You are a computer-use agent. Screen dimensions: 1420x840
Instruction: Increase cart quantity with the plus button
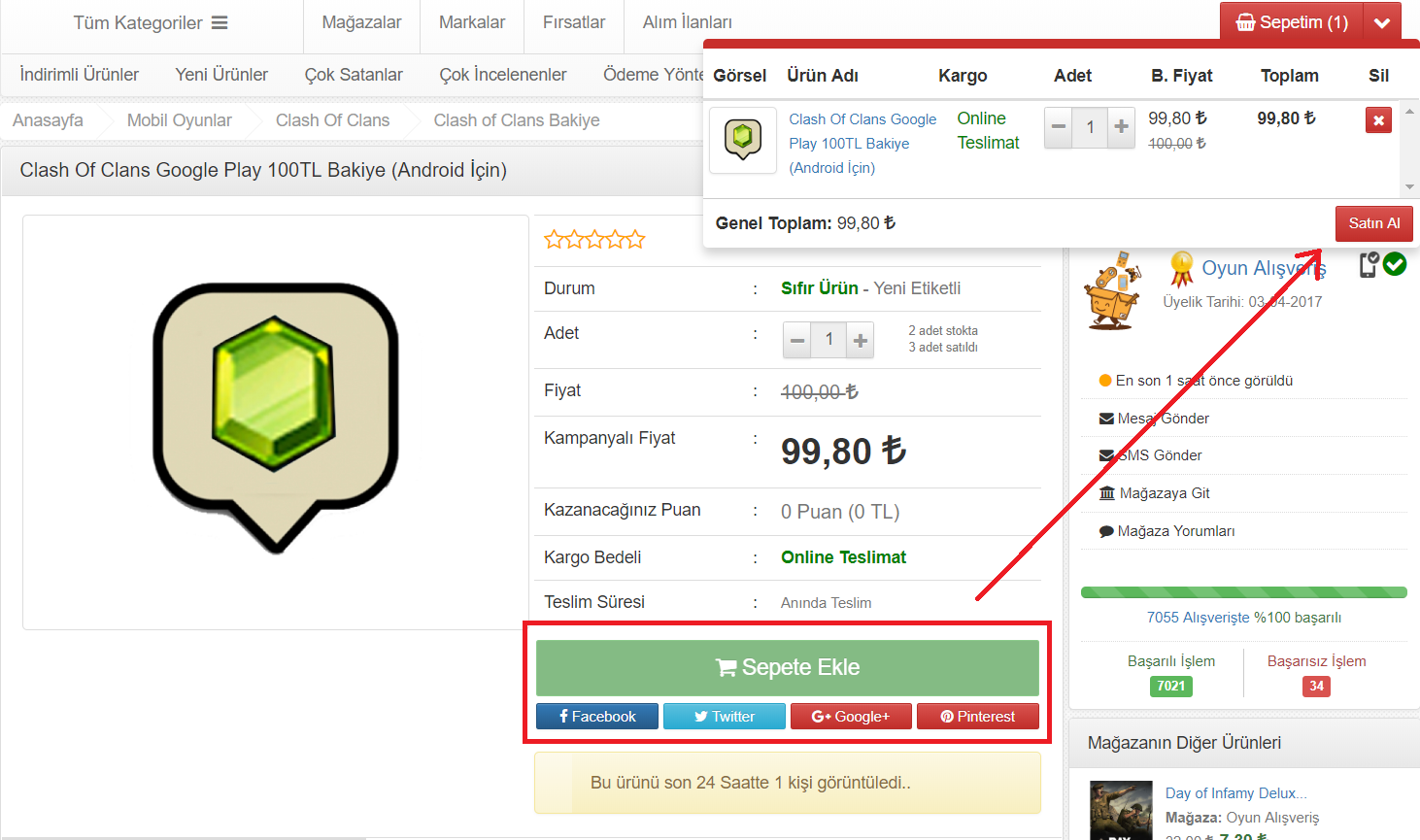(1122, 127)
